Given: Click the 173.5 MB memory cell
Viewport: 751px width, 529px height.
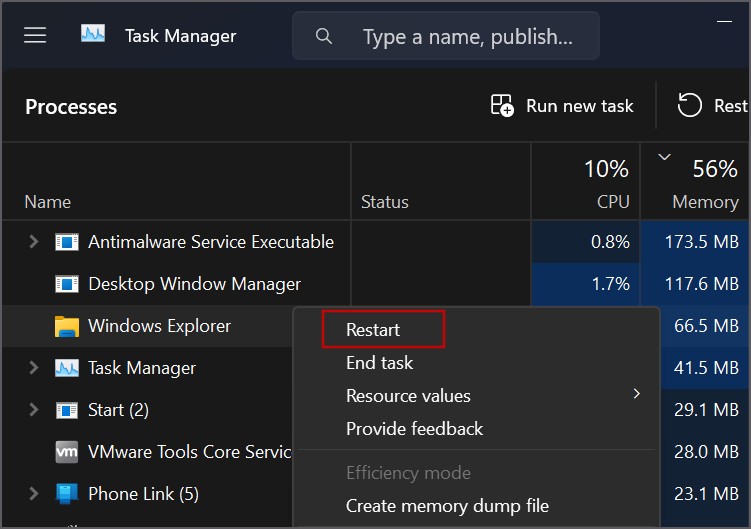Looking at the screenshot, I should 696,242.
